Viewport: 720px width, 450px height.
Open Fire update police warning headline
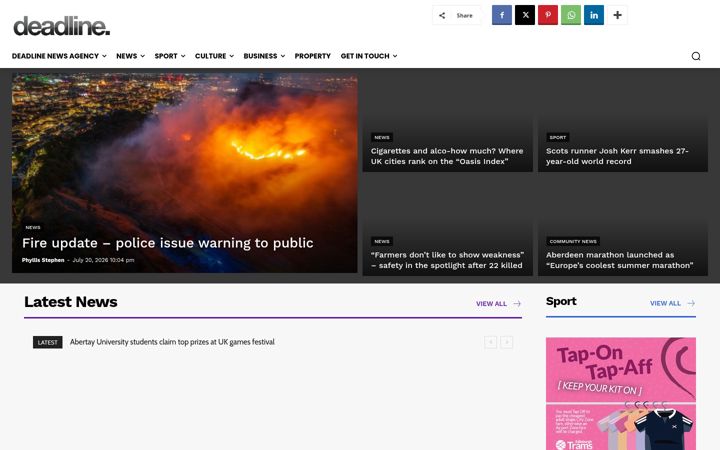point(168,243)
